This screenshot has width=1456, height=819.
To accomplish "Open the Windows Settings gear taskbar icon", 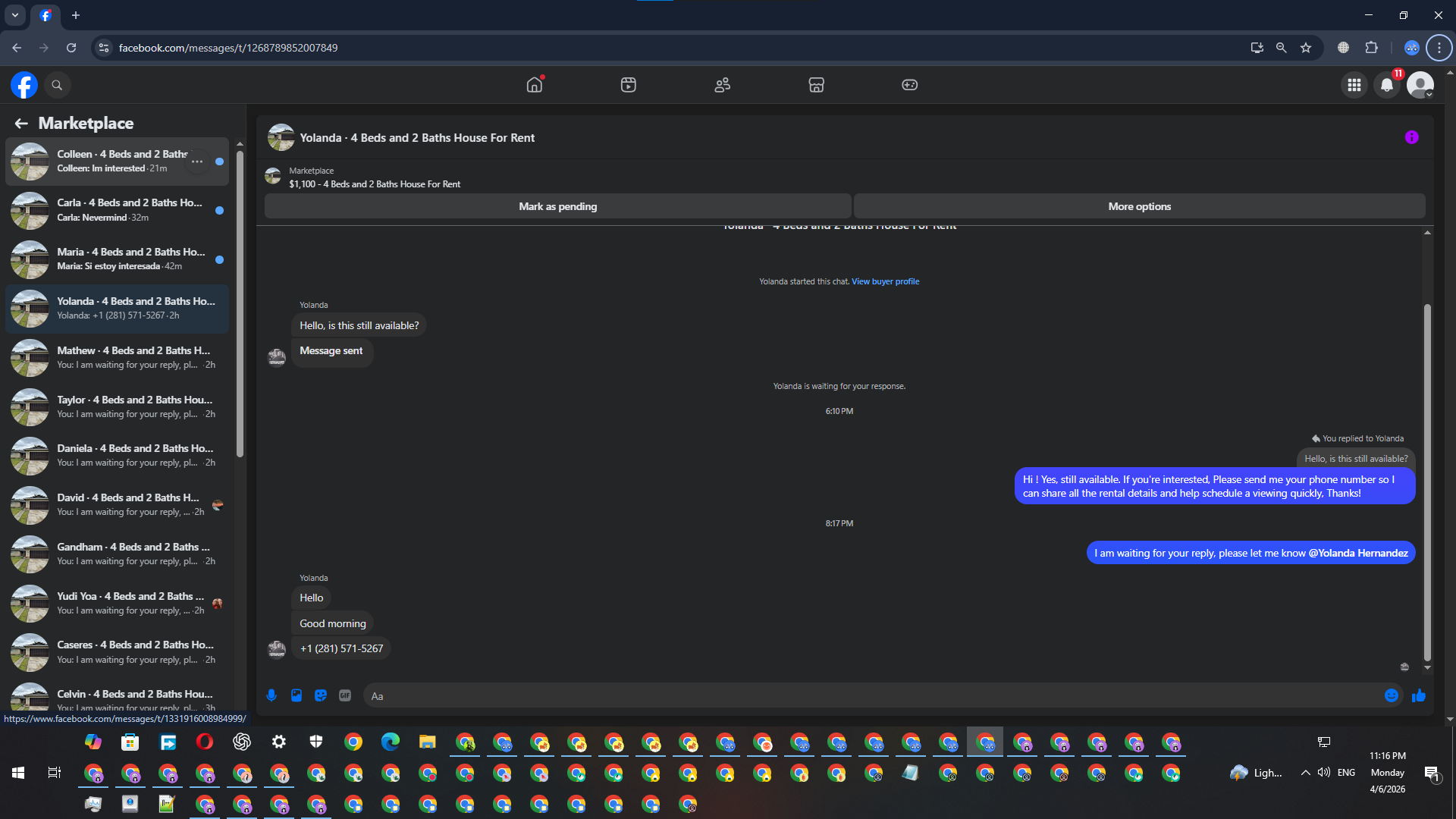I will [279, 742].
